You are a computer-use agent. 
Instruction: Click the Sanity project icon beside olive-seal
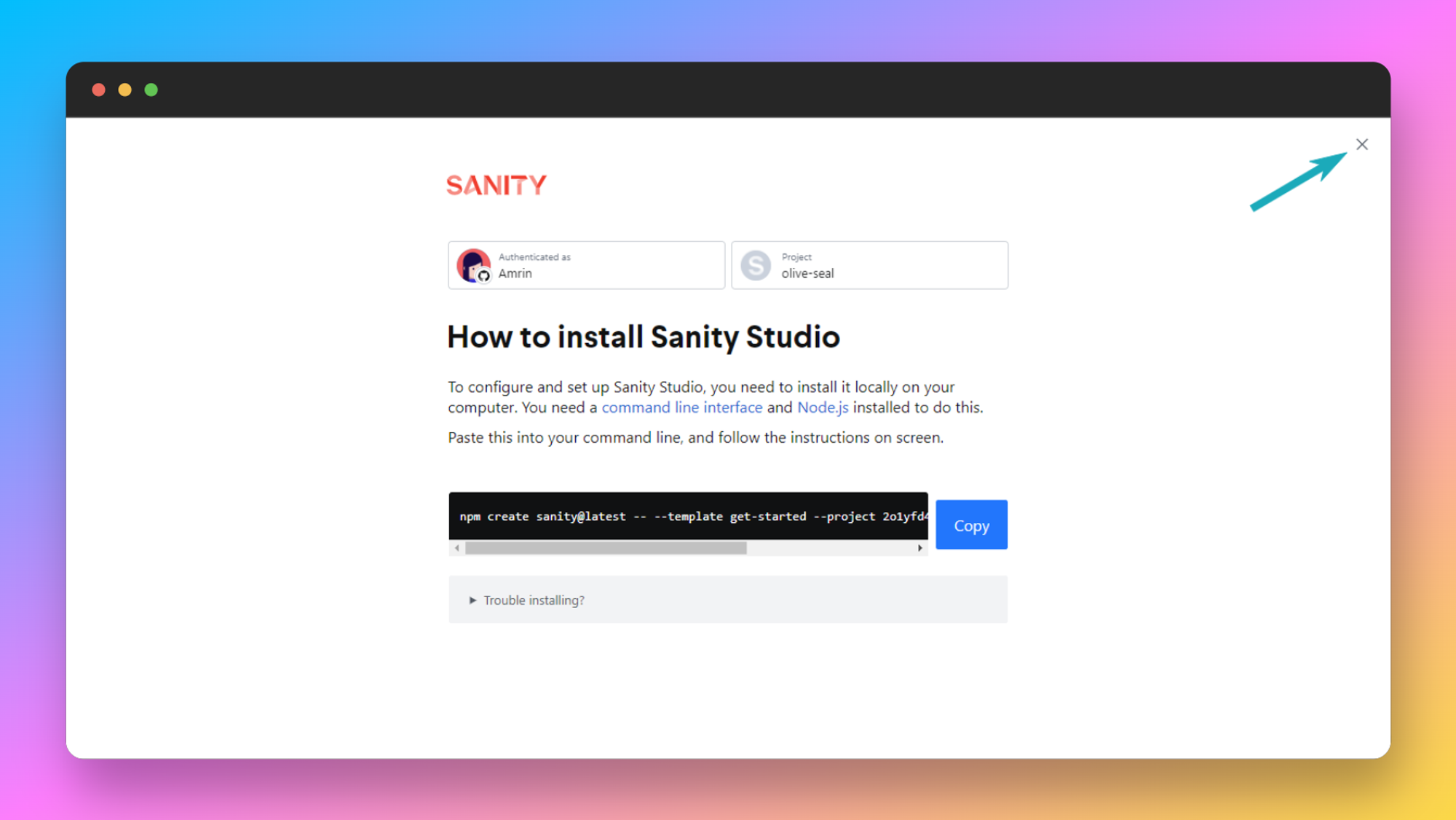tap(756, 265)
